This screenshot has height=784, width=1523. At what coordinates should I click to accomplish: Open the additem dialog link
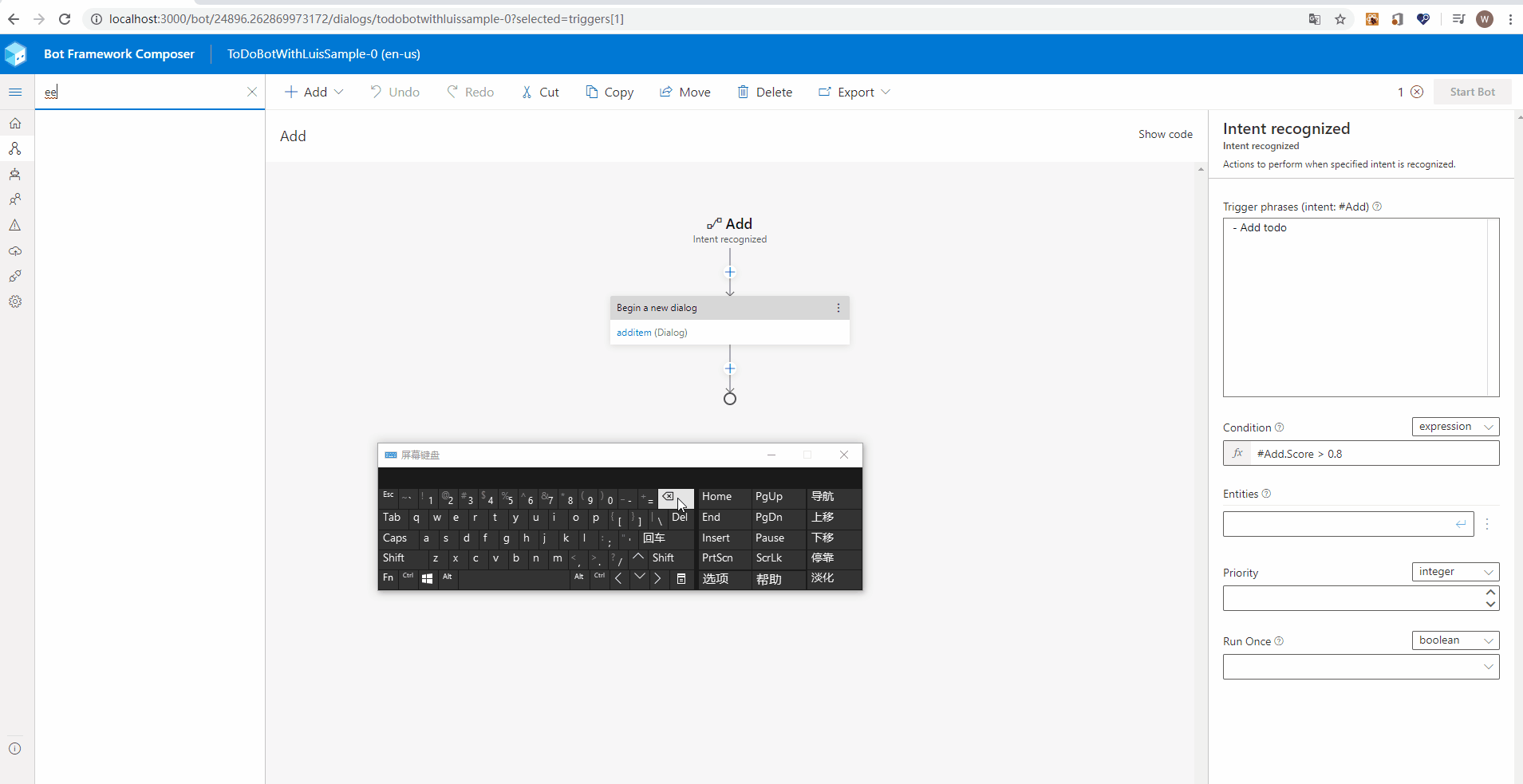point(634,333)
